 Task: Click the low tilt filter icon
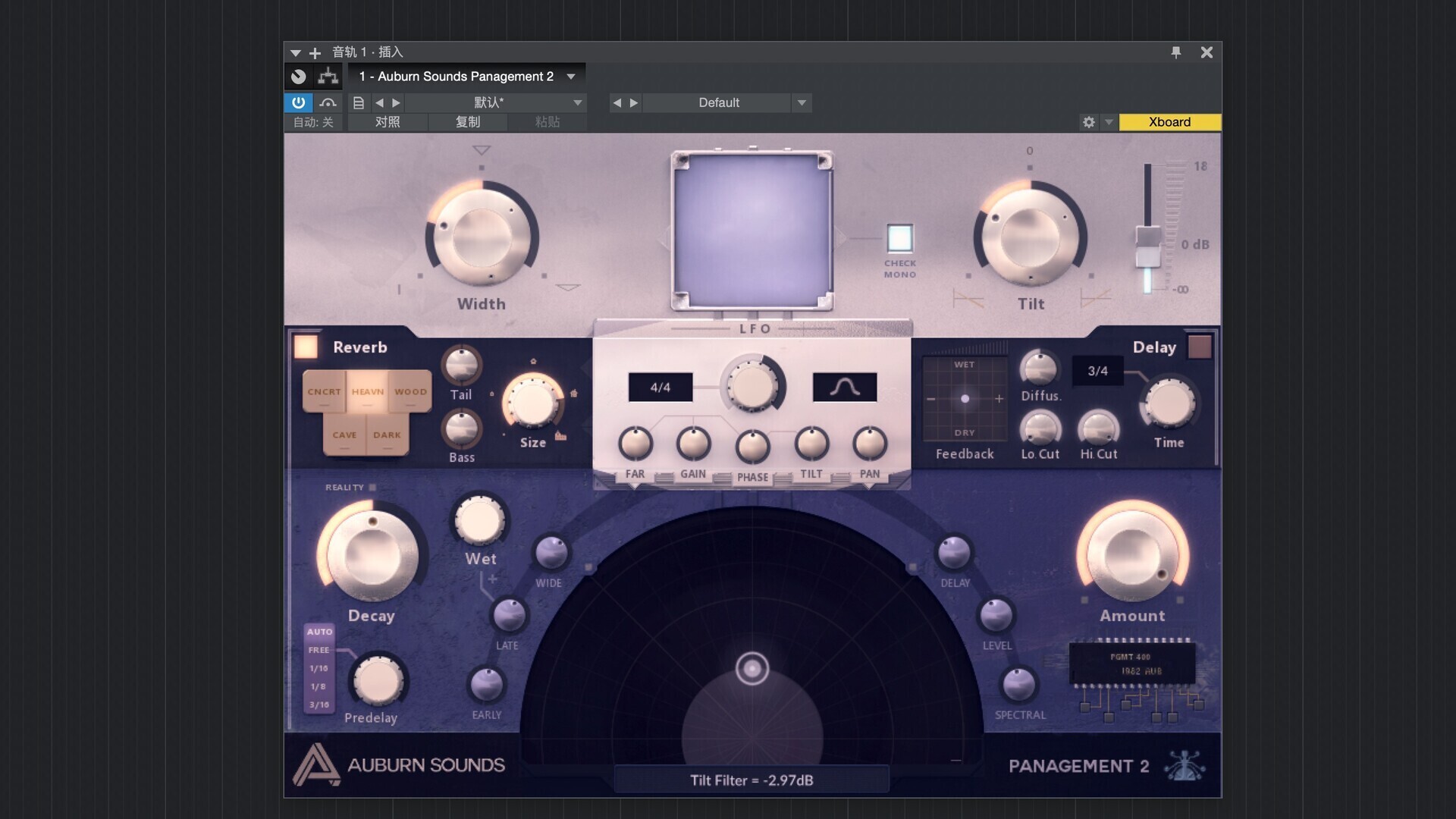[968, 299]
